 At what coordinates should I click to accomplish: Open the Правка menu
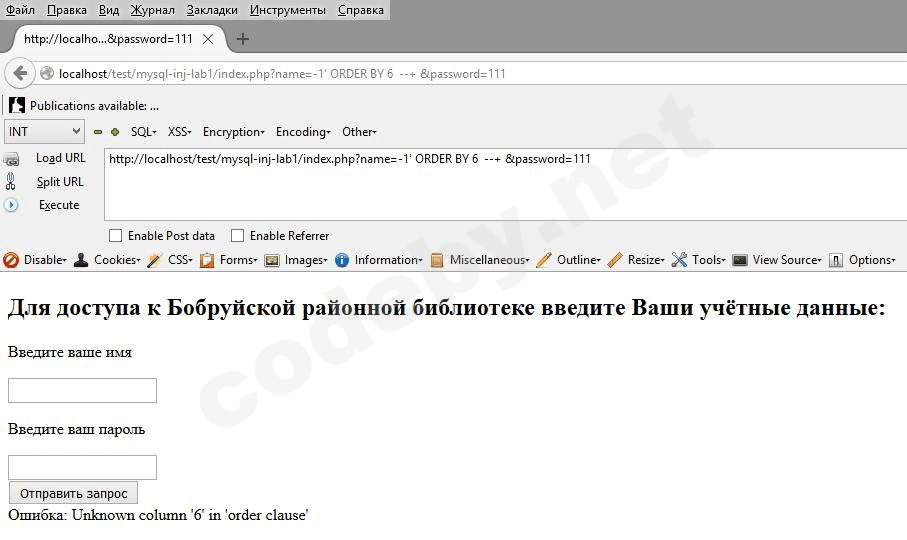pos(67,10)
